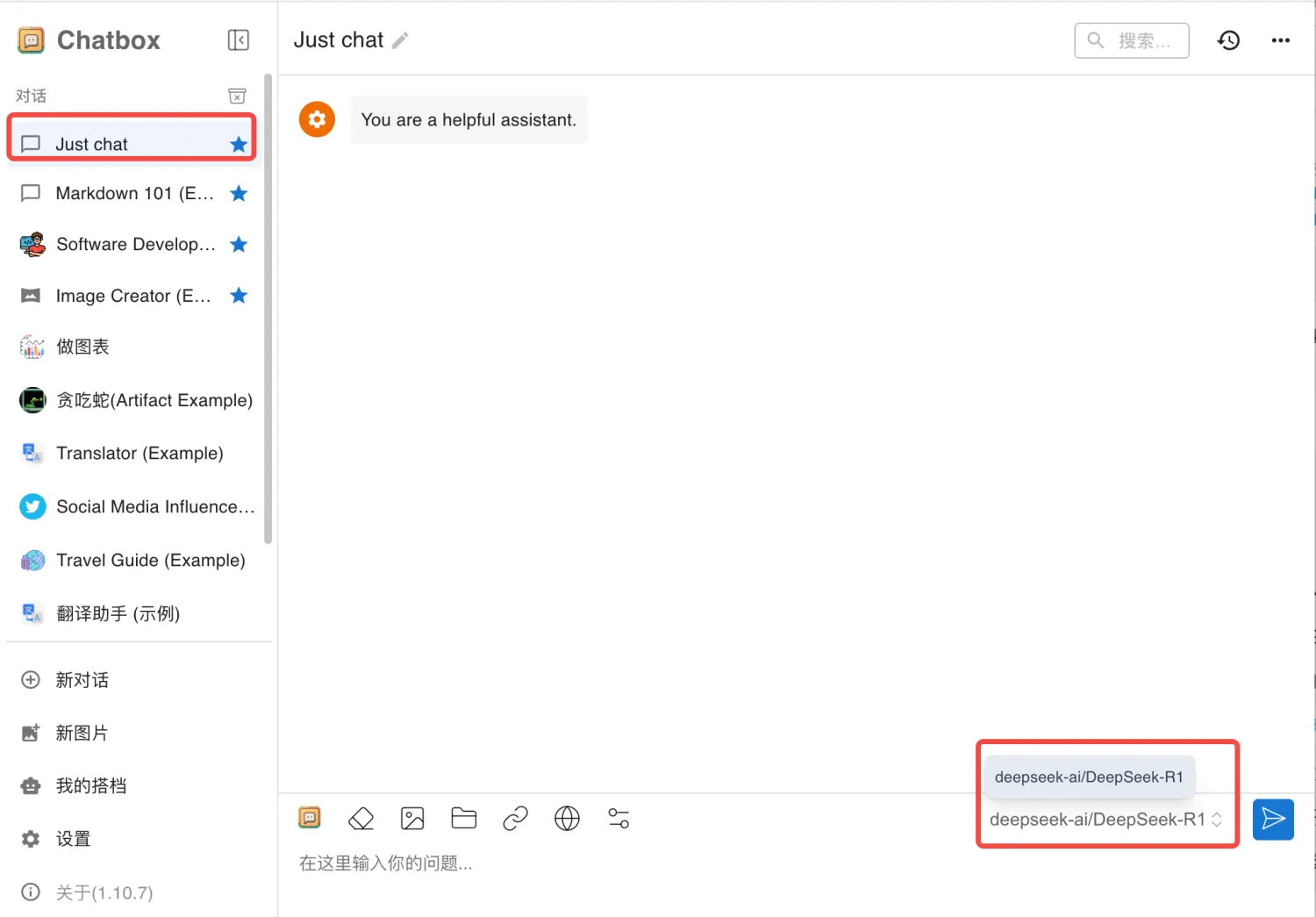Click the Travel Guide globe avatar
1316x917 pixels.
click(32, 560)
